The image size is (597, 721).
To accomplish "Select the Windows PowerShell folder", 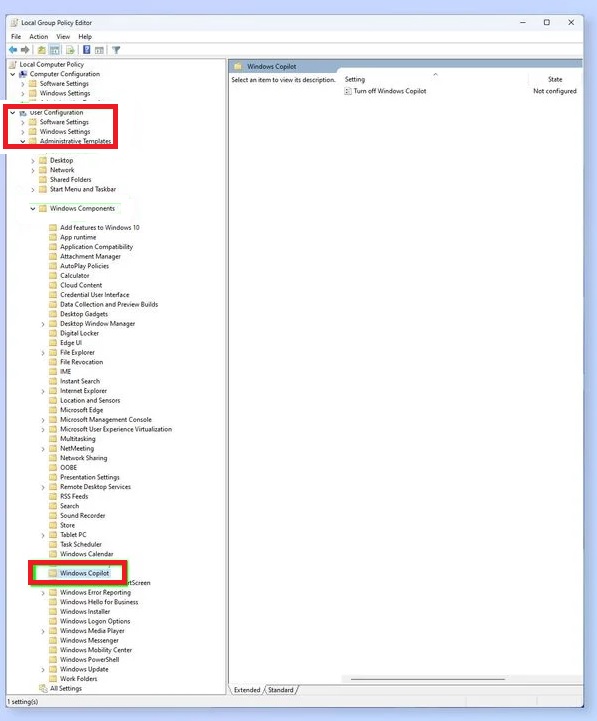I will click(x=89, y=659).
